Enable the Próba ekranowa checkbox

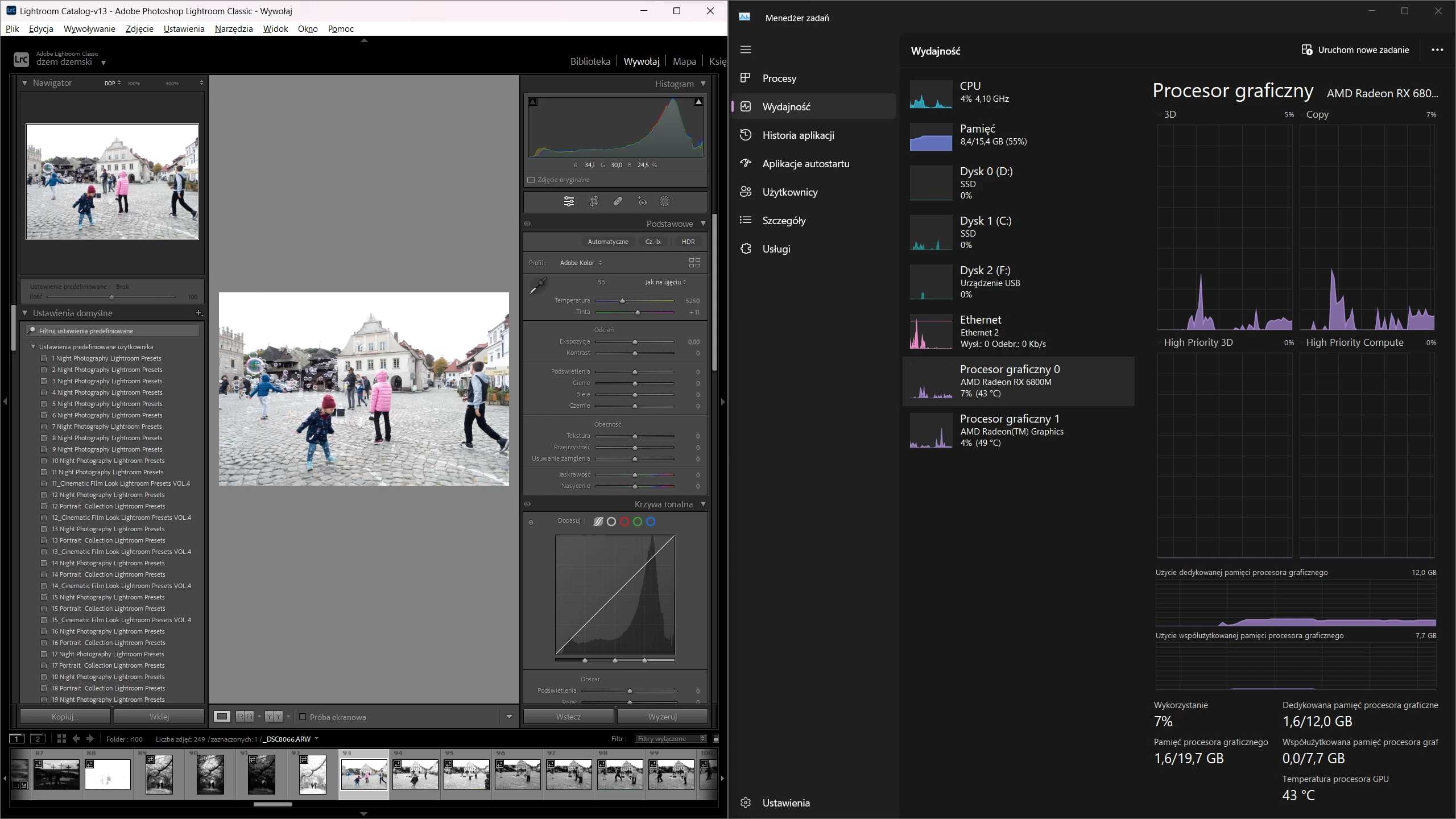pos(303,717)
